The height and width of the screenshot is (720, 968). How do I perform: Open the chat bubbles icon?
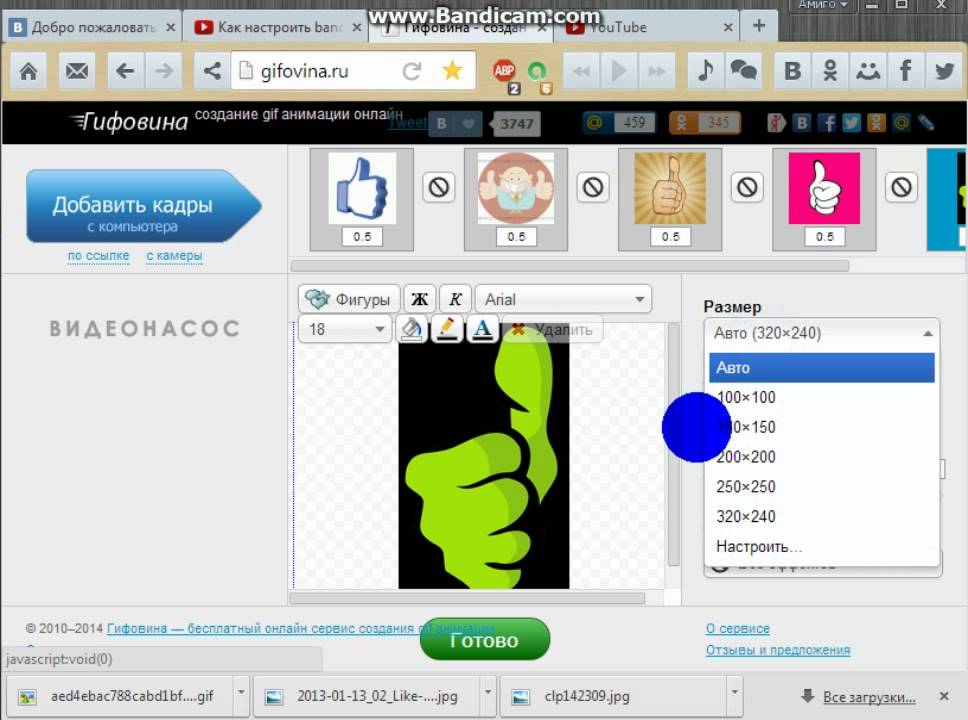(743, 71)
